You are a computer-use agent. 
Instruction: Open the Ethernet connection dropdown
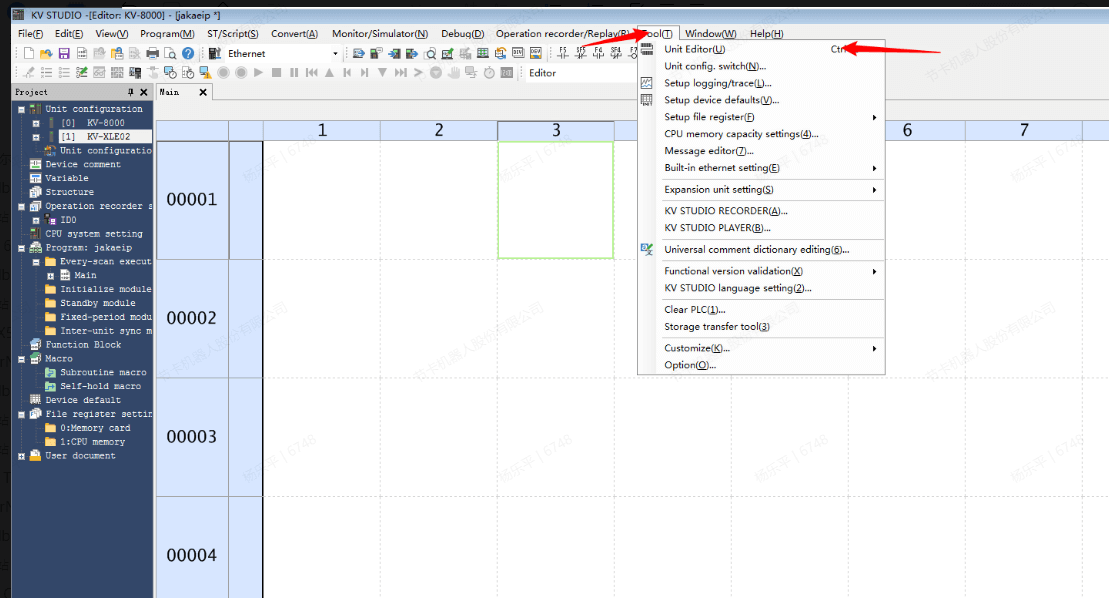pyautogui.click(x=335, y=53)
